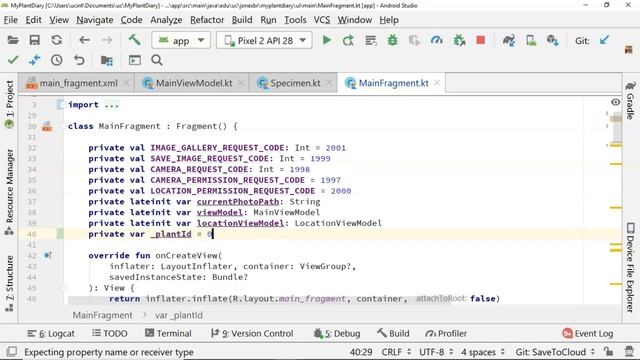Show history with the clock icon
The image size is (640, 360).
coord(57,60)
